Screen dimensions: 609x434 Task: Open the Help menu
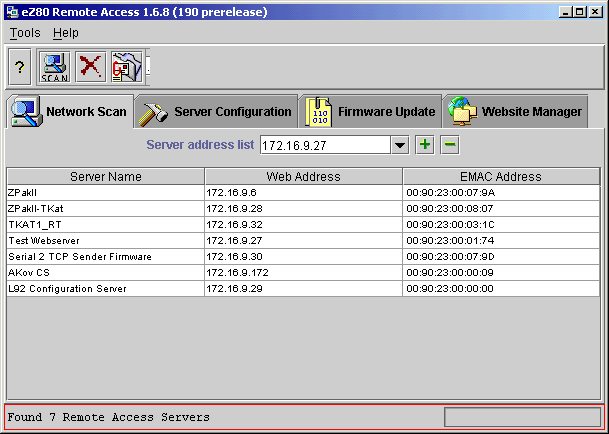coord(66,33)
